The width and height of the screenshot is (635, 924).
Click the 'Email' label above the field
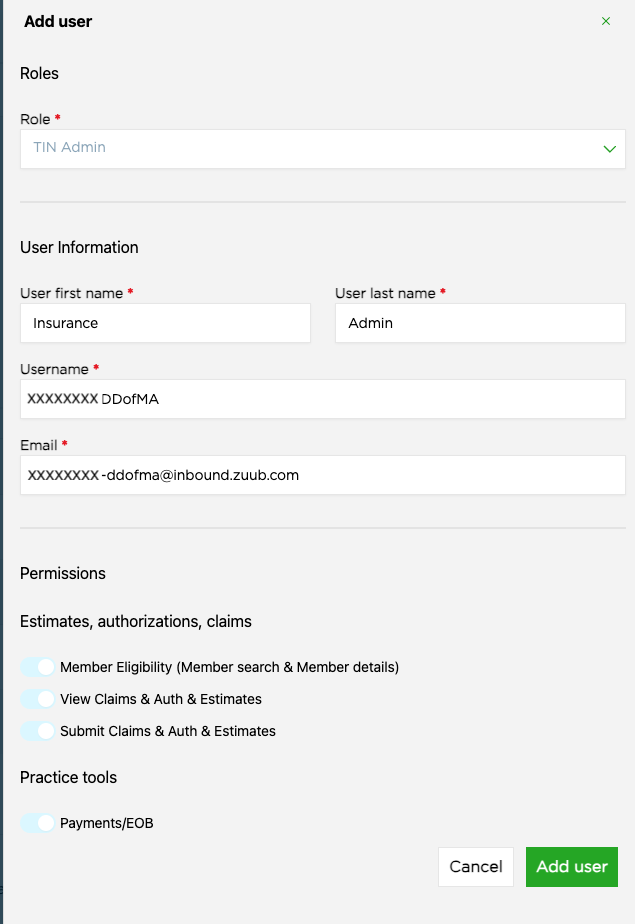pyautogui.click(x=38, y=445)
